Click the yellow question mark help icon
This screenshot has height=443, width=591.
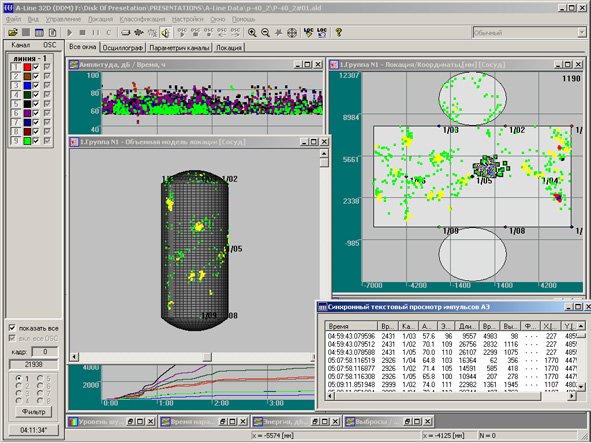click(338, 33)
